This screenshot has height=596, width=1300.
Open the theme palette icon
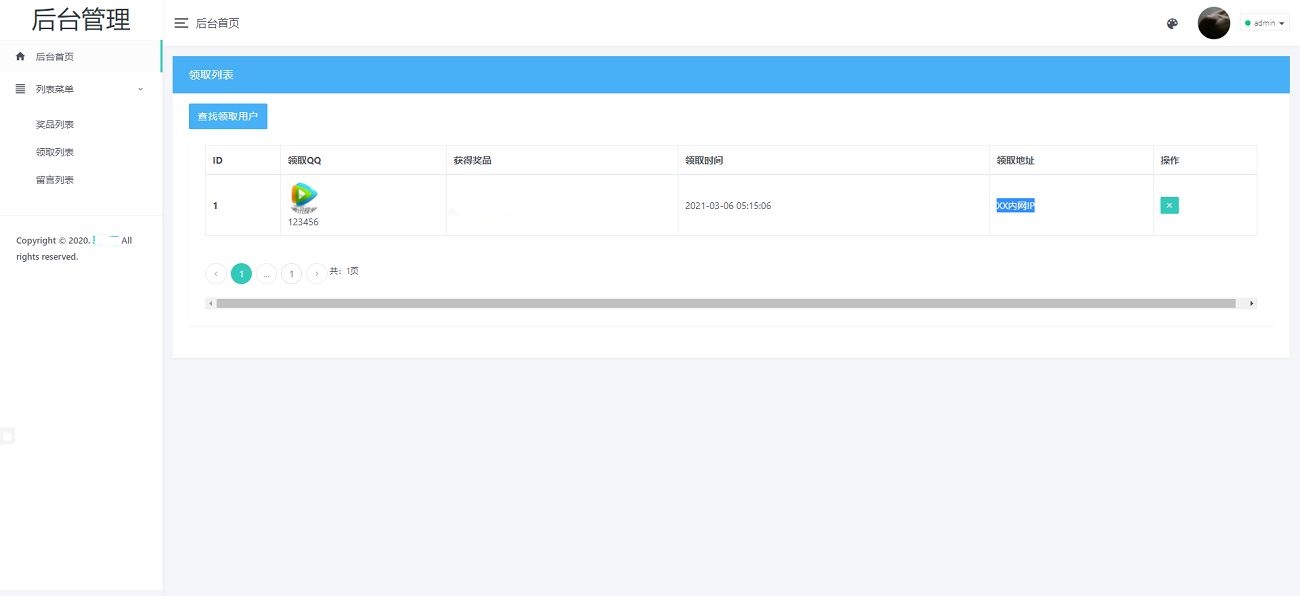point(1173,23)
